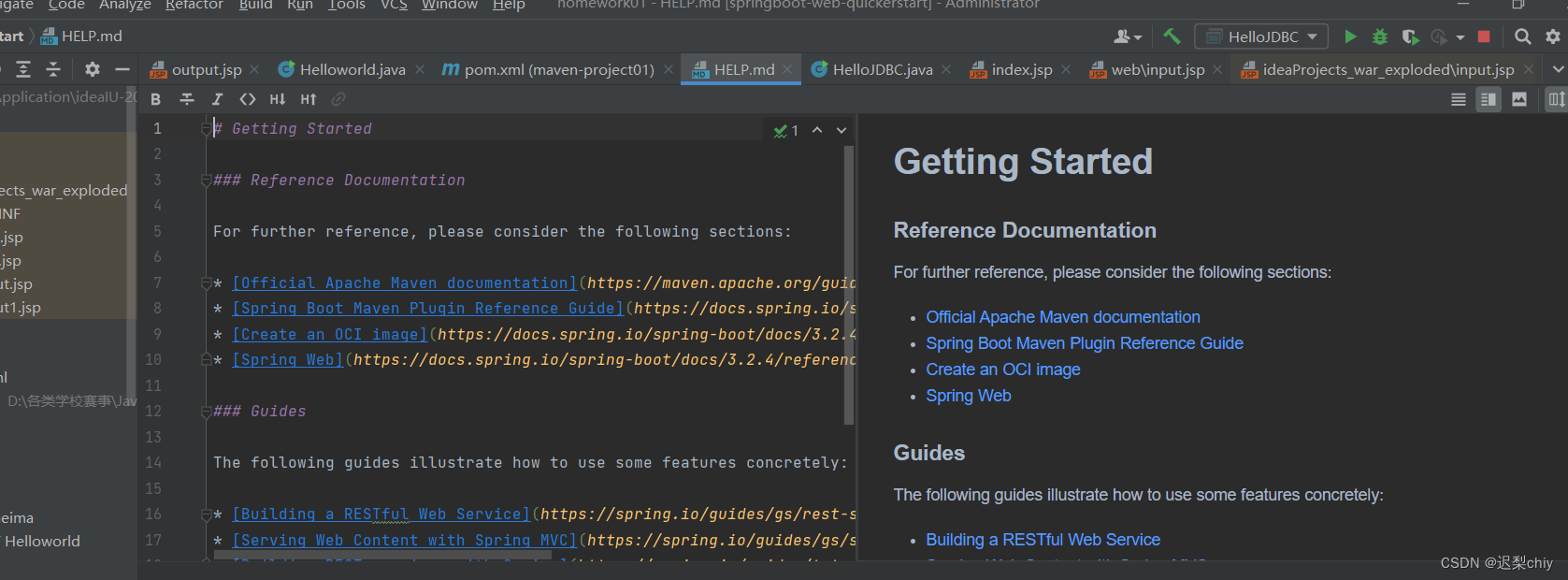The image size is (1568, 580).
Task: Toggle editor and preview split view
Action: point(1489,99)
